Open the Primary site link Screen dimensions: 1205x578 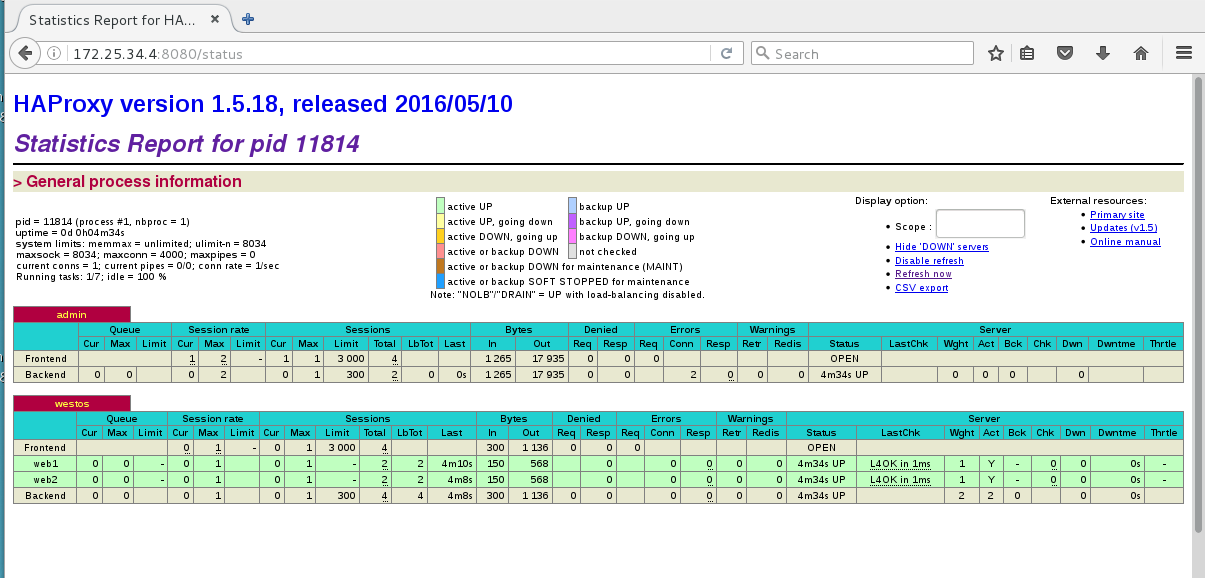[1117, 215]
